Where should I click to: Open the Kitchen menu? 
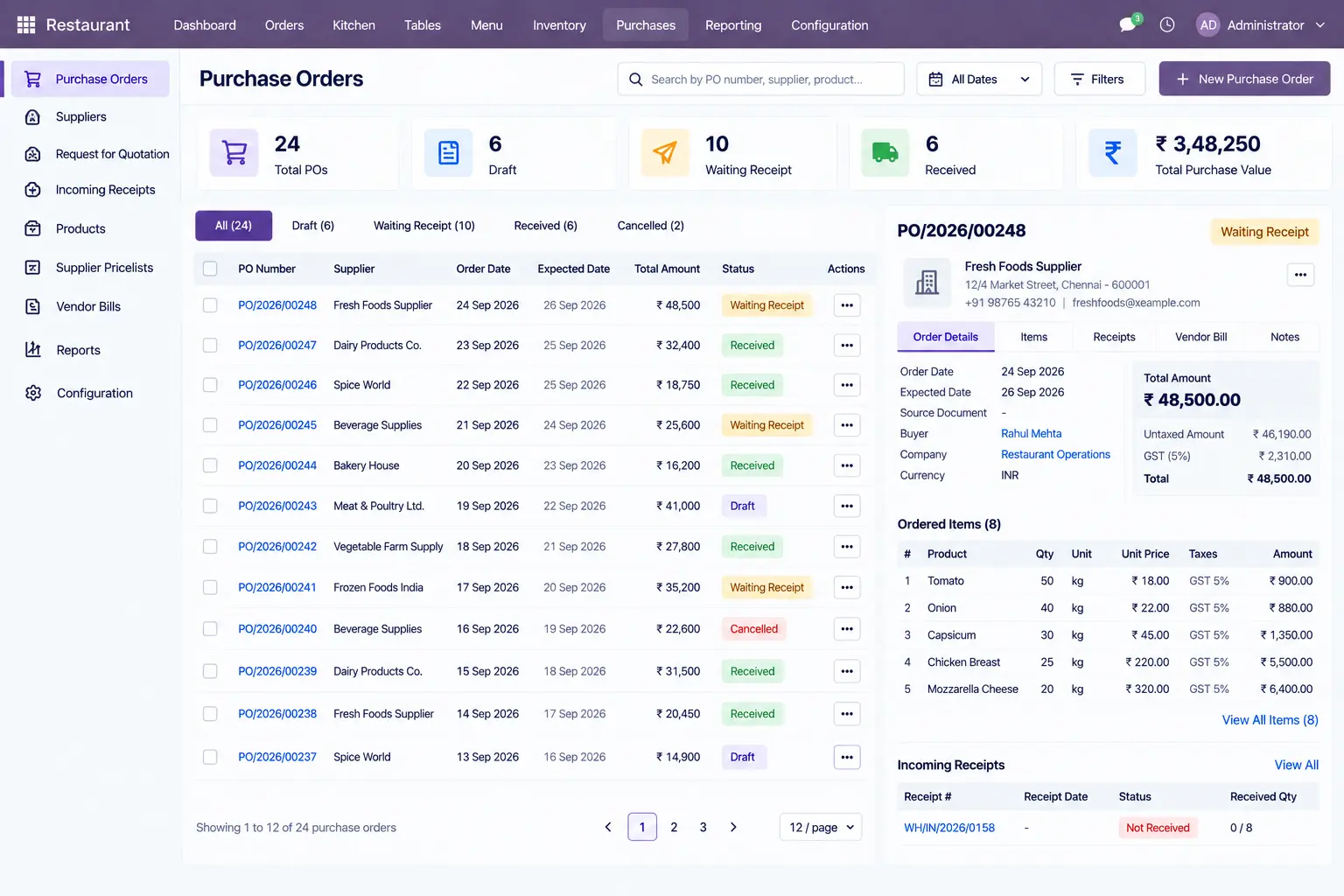[x=353, y=24]
